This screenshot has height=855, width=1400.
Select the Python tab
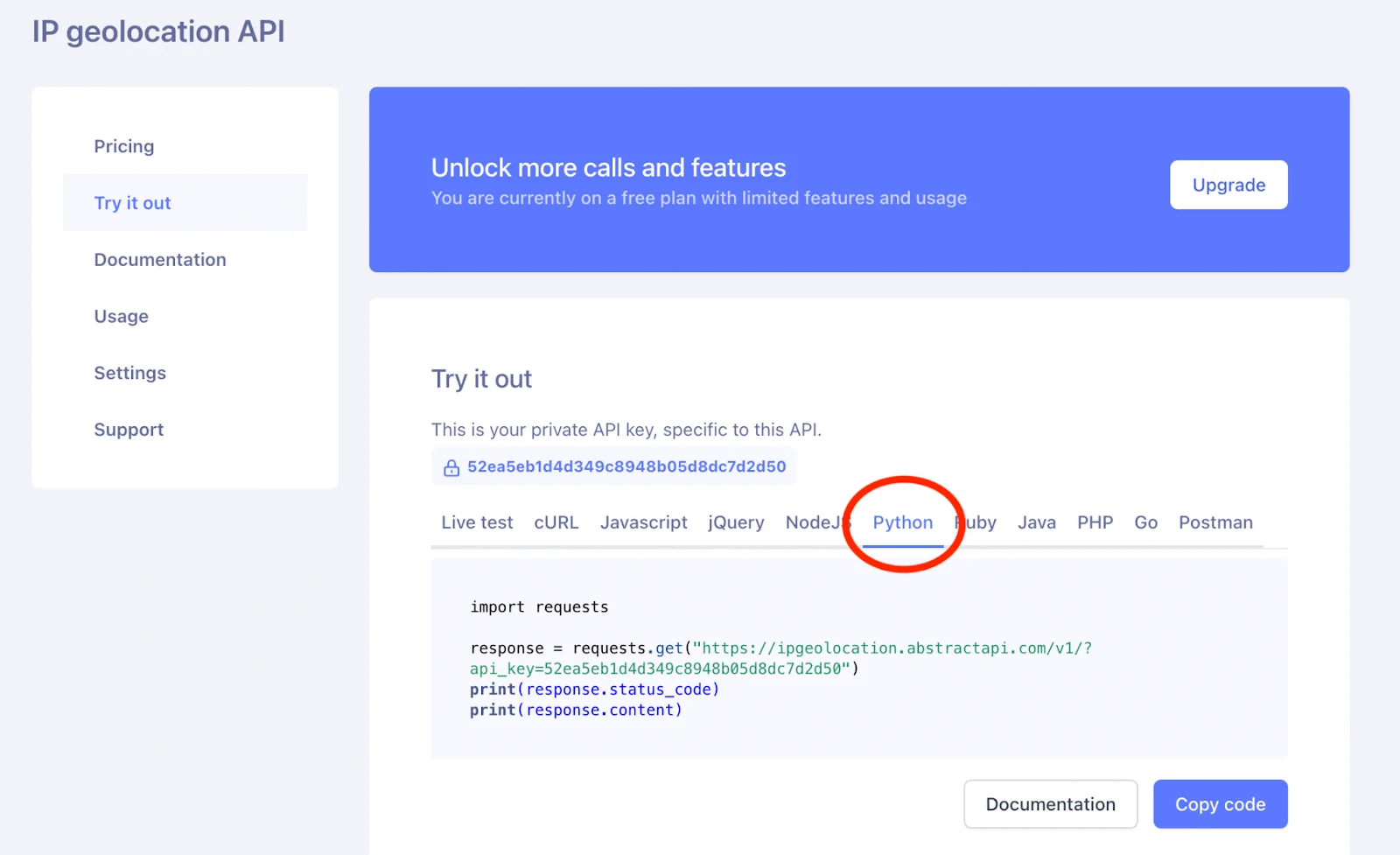click(x=902, y=522)
